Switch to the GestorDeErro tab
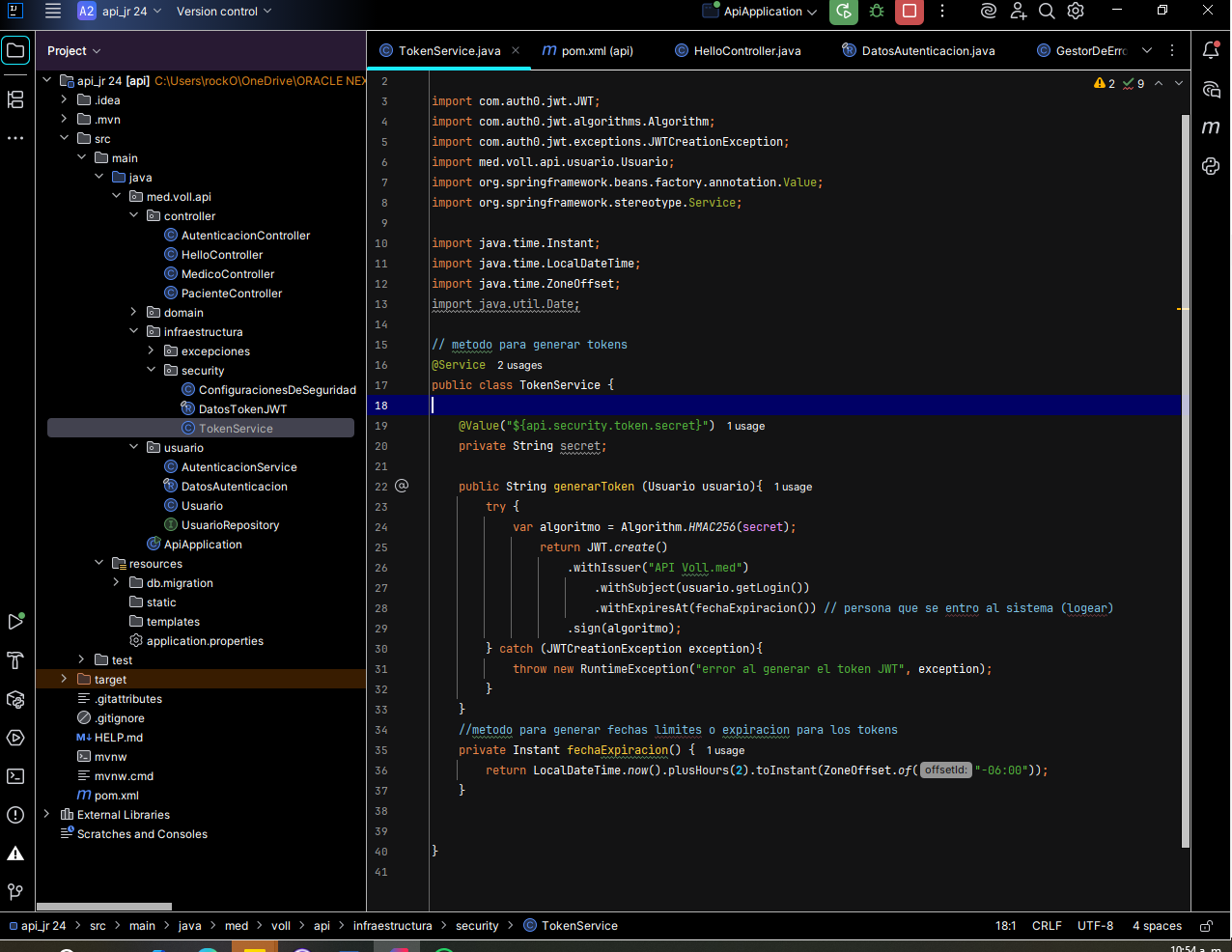This screenshot has height=952, width=1232. point(1081,50)
